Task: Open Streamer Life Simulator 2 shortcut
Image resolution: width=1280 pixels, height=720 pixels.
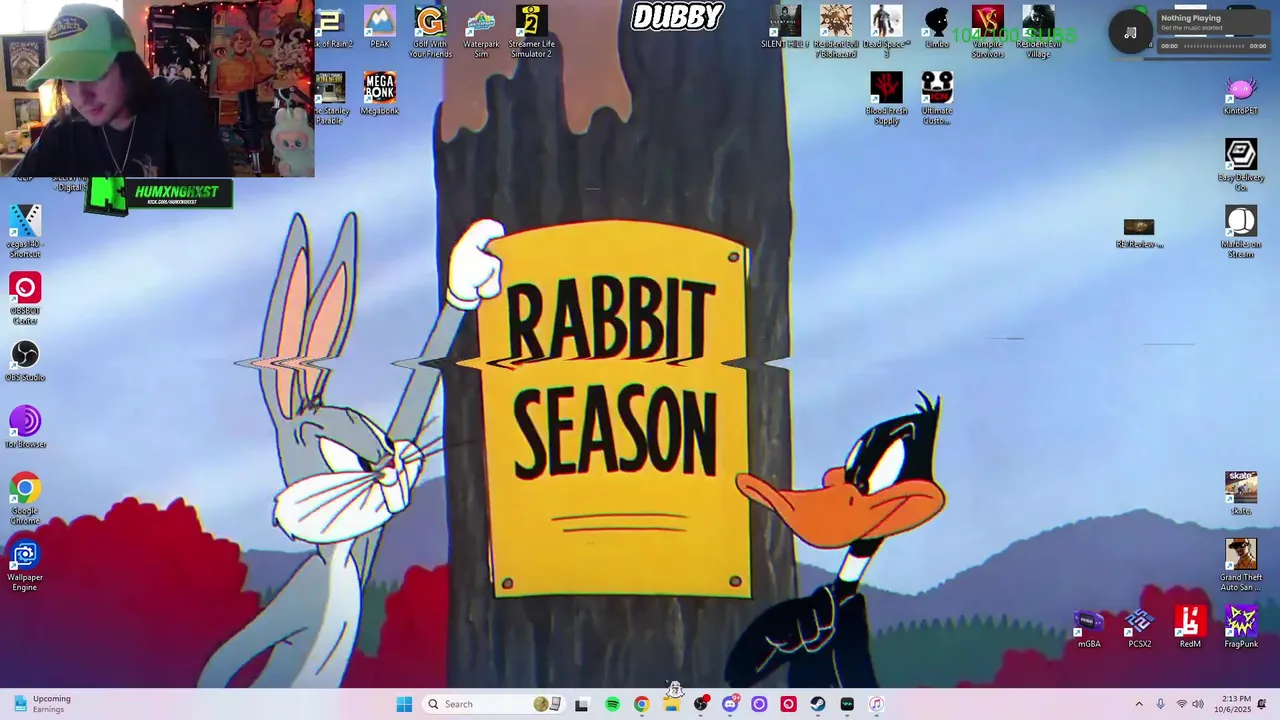Action: 531,32
